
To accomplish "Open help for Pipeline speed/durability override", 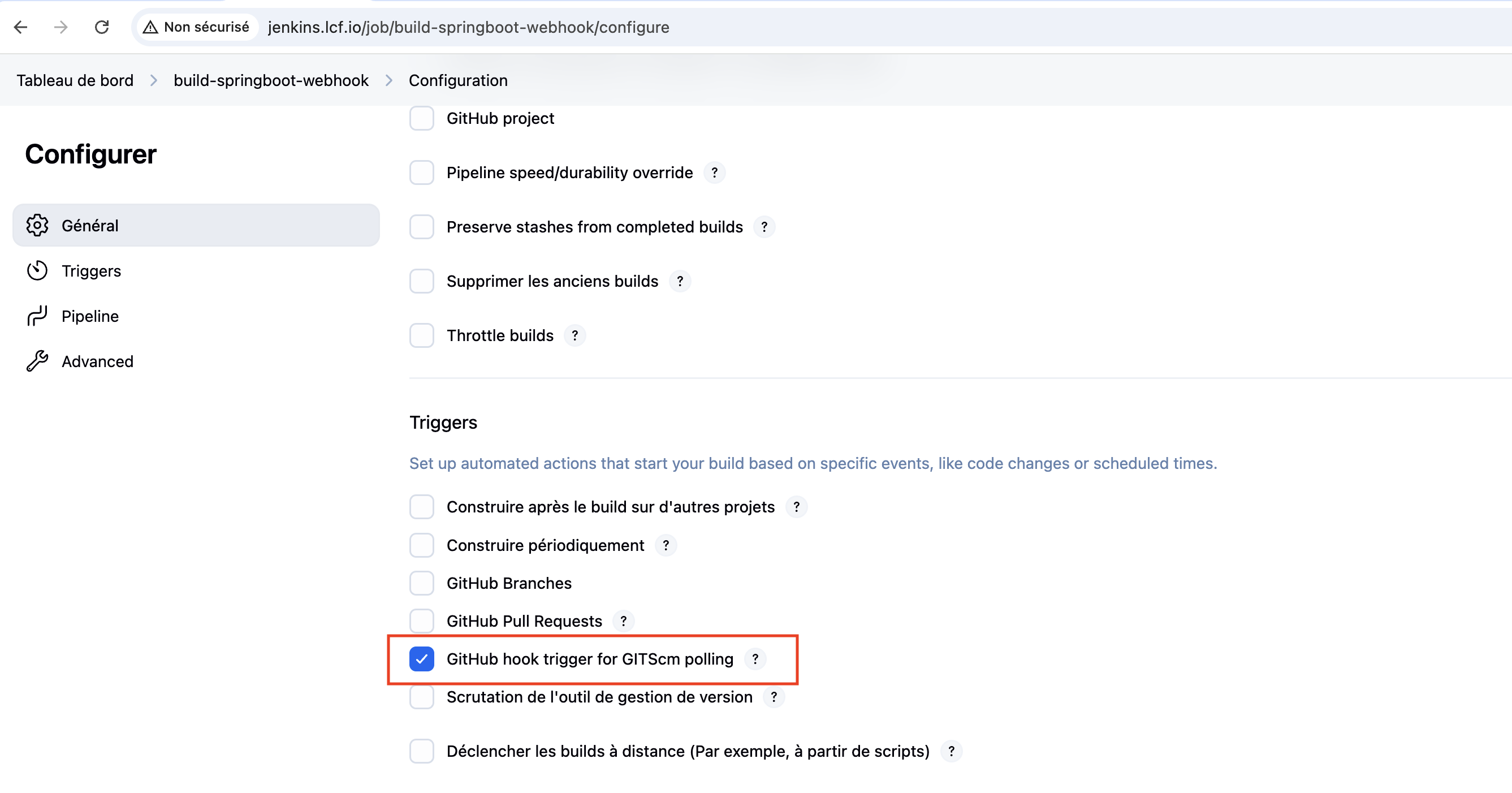I will [x=714, y=173].
